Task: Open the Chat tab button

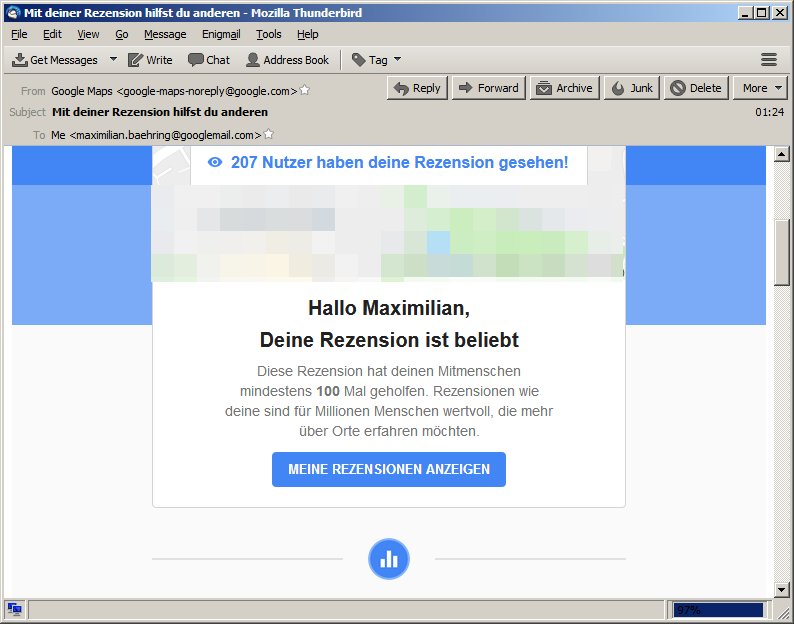Action: pyautogui.click(x=209, y=60)
